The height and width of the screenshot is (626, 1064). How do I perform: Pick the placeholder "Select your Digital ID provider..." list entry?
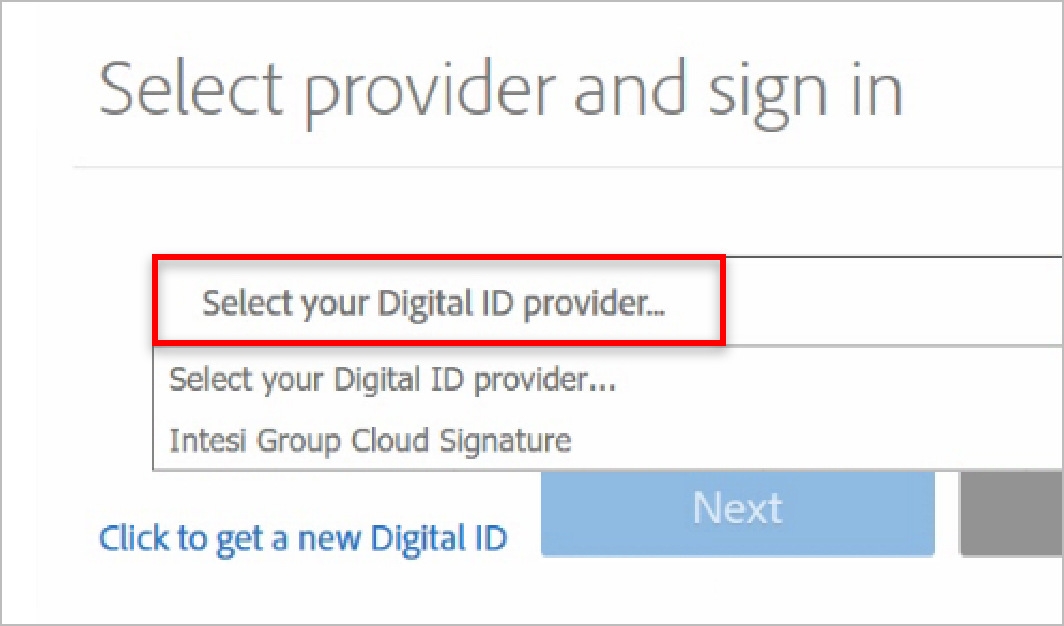pos(392,380)
